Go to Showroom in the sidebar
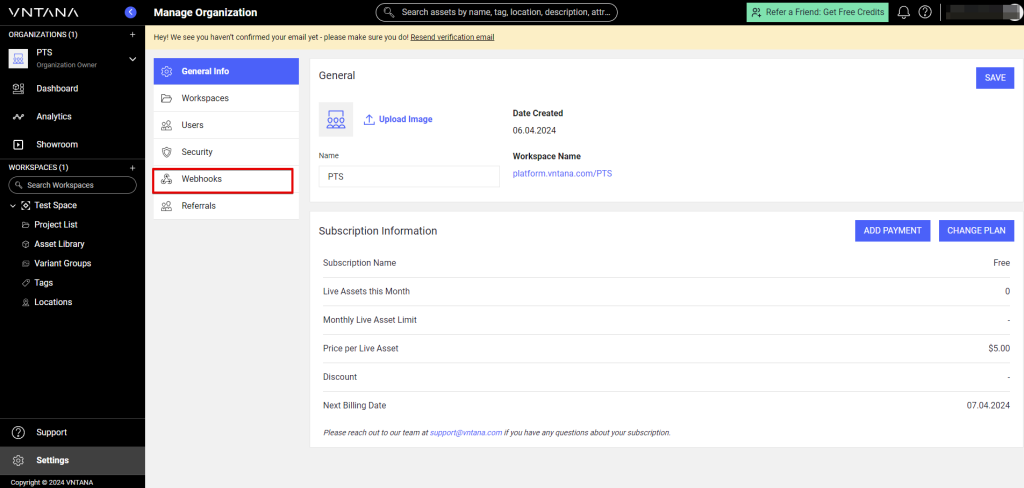 click(56, 144)
